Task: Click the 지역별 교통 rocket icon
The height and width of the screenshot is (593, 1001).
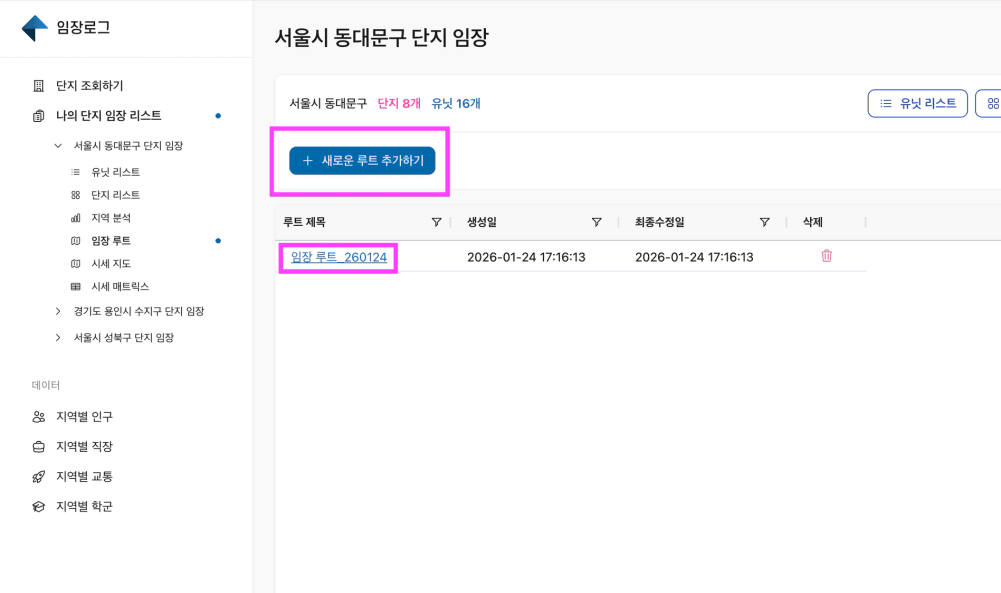Action: point(39,477)
